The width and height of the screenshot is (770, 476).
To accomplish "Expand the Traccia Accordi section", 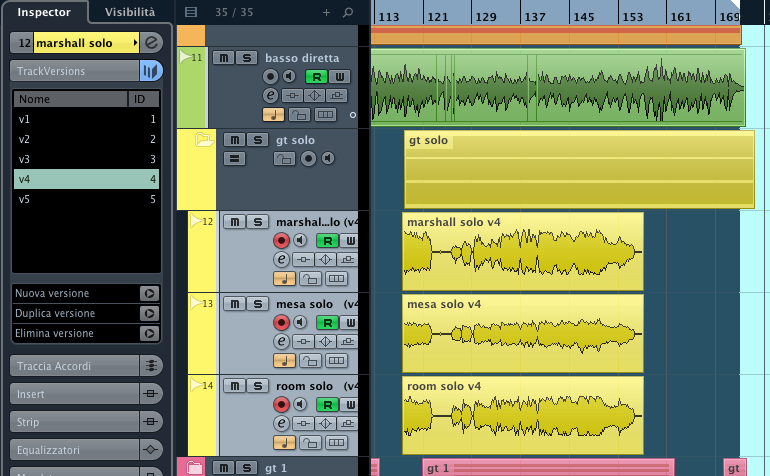I will 75,366.
